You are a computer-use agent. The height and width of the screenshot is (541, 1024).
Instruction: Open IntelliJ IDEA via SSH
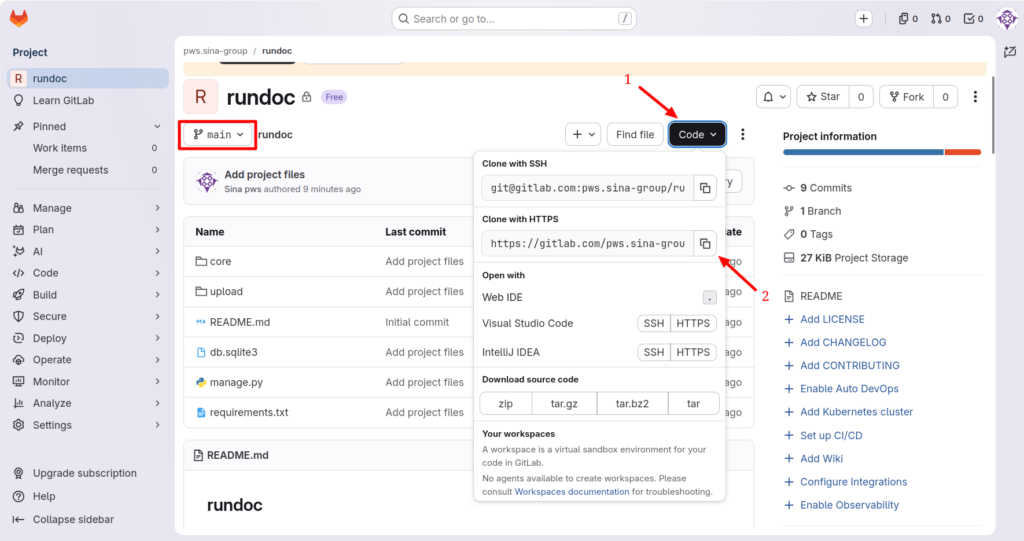pyautogui.click(x=654, y=352)
